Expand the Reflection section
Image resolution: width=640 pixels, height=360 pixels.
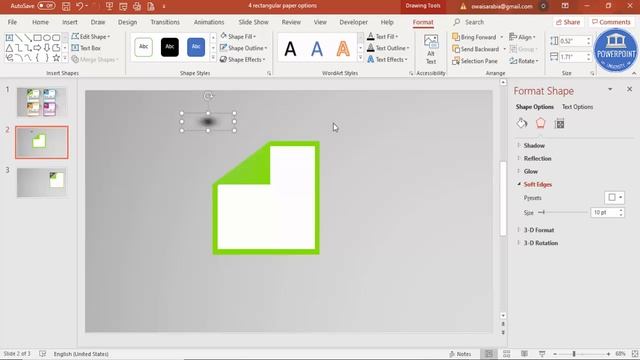[x=537, y=158]
